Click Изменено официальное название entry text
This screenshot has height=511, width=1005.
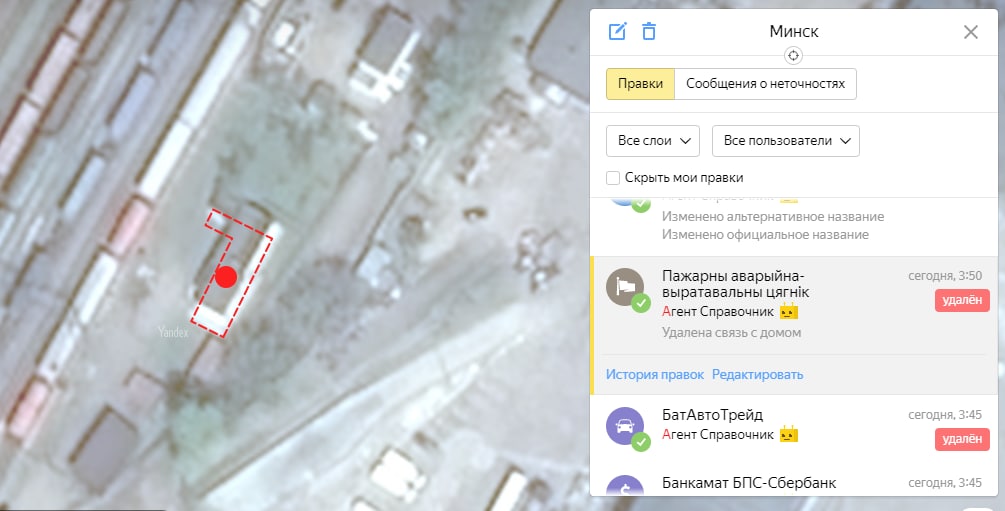click(x=765, y=235)
